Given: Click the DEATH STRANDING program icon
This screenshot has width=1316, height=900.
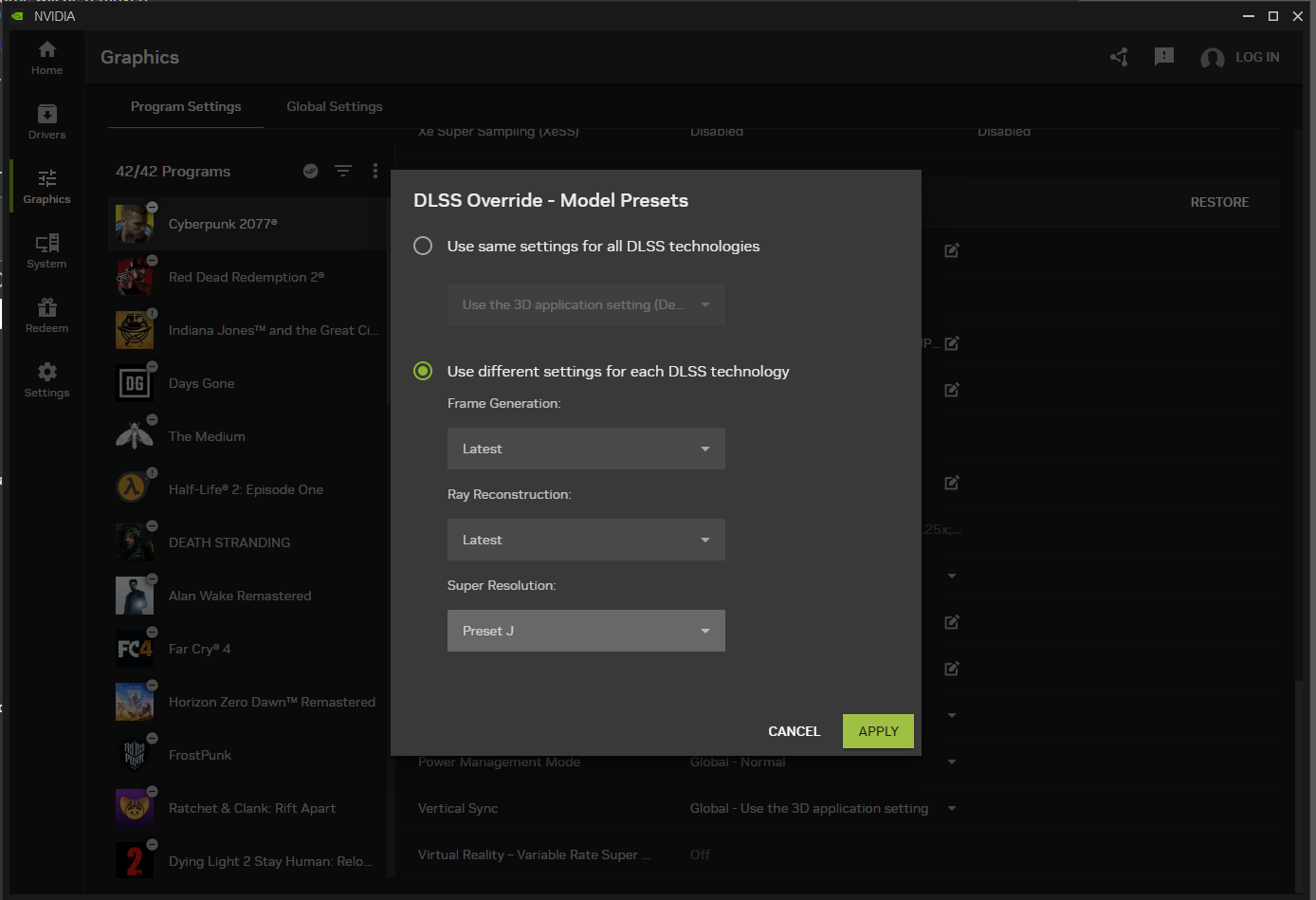Looking at the screenshot, I should click(x=135, y=542).
